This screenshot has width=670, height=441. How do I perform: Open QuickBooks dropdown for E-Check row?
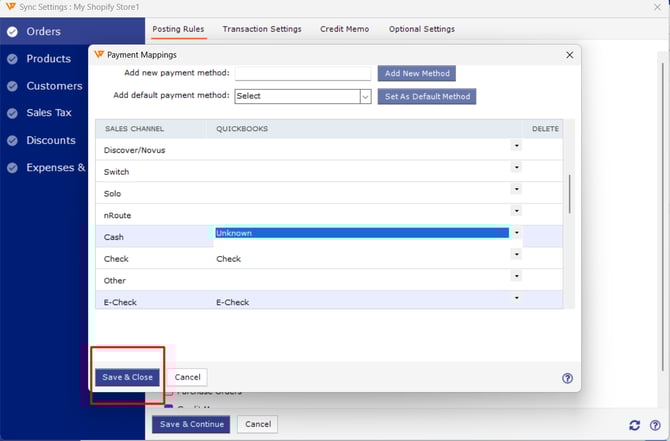pos(516,298)
